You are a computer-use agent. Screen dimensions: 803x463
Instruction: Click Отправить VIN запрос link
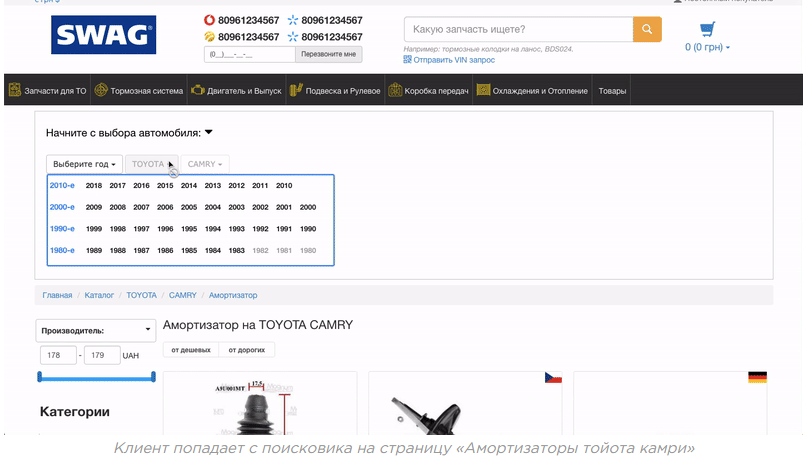click(x=454, y=59)
